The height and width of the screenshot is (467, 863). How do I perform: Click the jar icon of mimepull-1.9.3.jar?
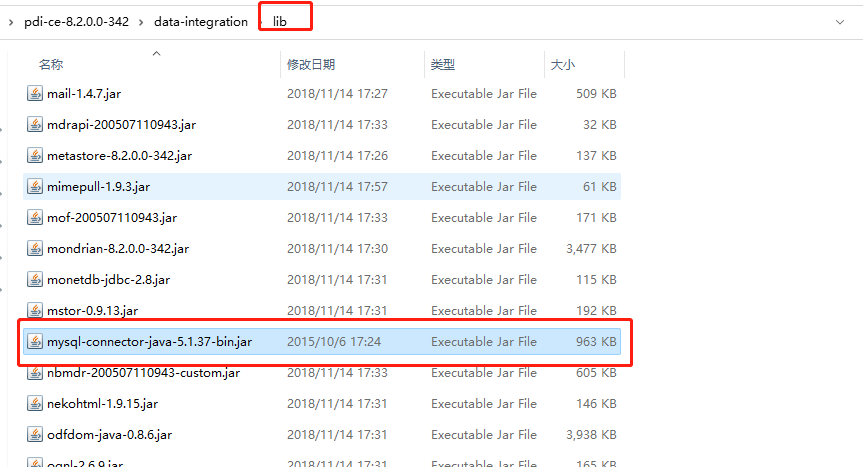35,186
